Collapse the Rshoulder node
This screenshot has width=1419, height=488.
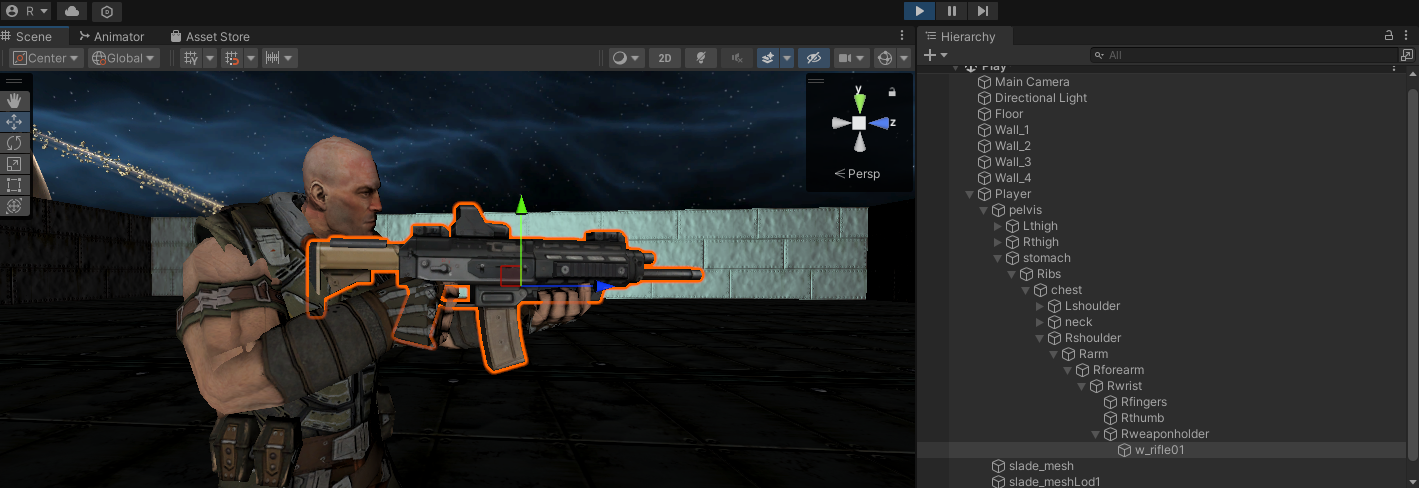pos(1039,338)
